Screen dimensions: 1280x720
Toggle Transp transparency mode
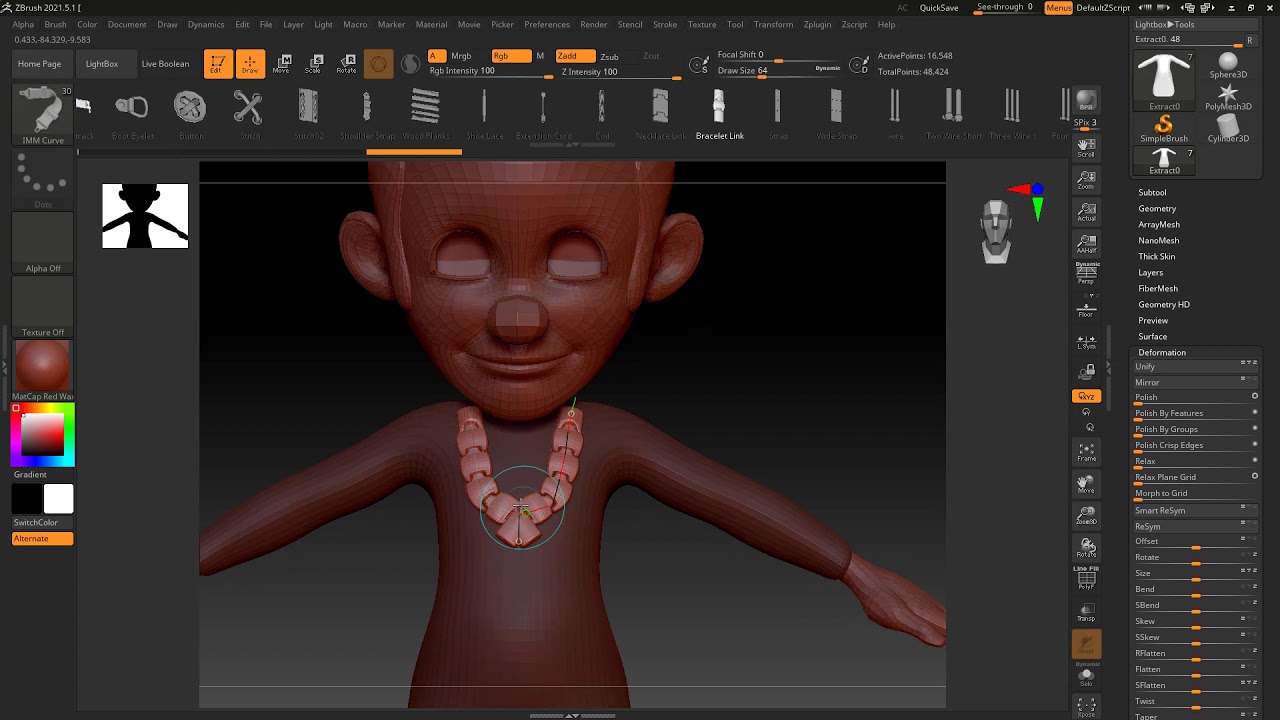click(1086, 612)
